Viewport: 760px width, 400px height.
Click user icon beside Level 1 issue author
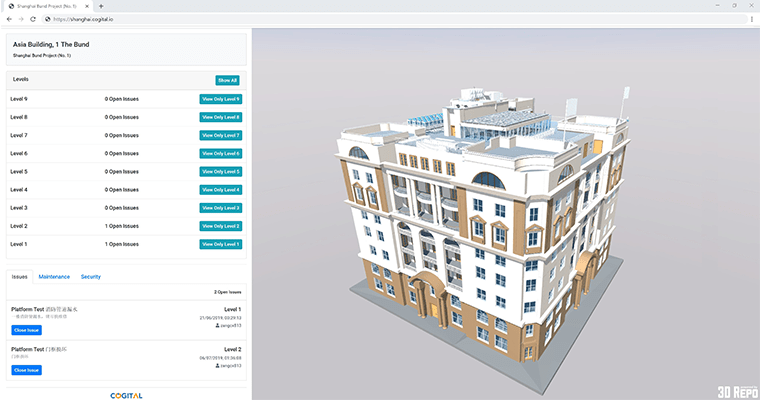click(218, 326)
